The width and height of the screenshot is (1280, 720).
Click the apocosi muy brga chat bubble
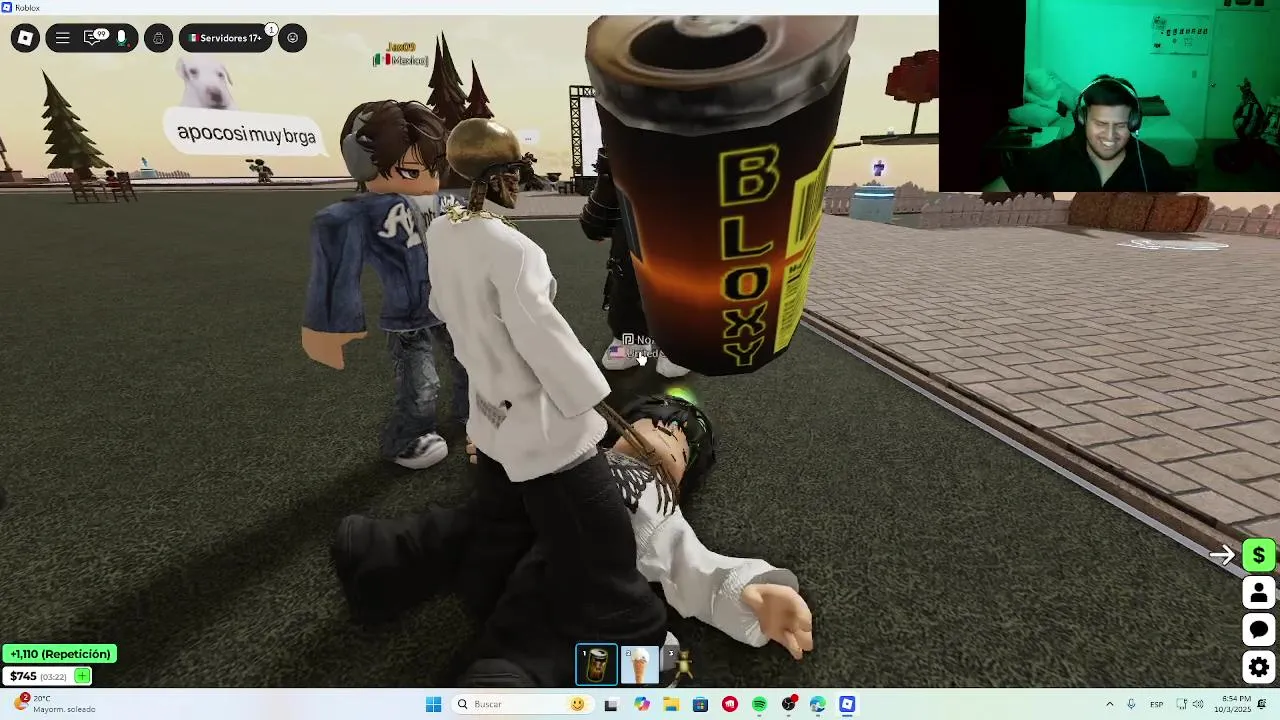point(246,135)
